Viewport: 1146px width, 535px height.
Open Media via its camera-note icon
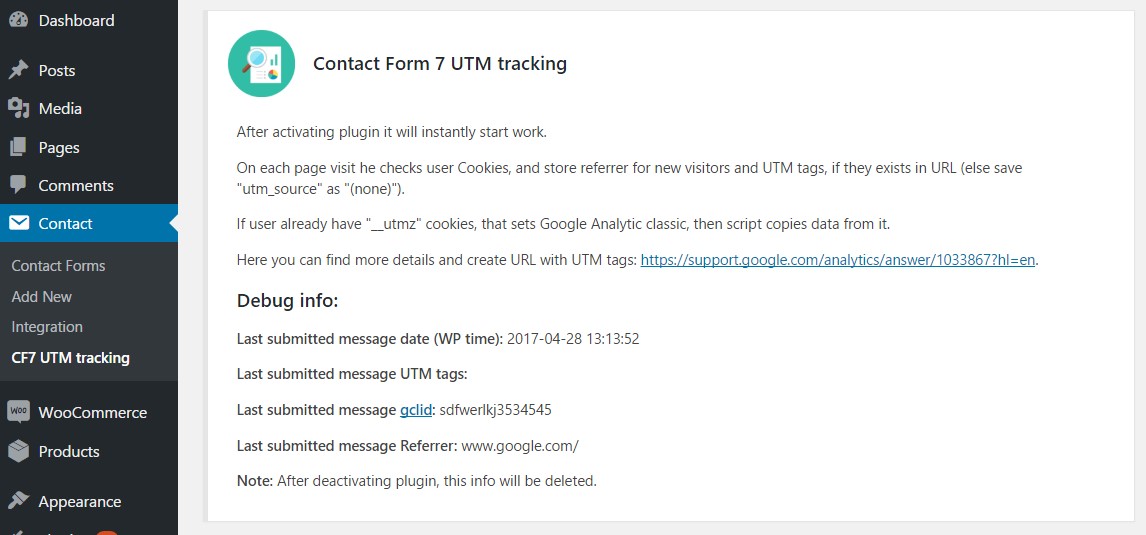click(18, 108)
